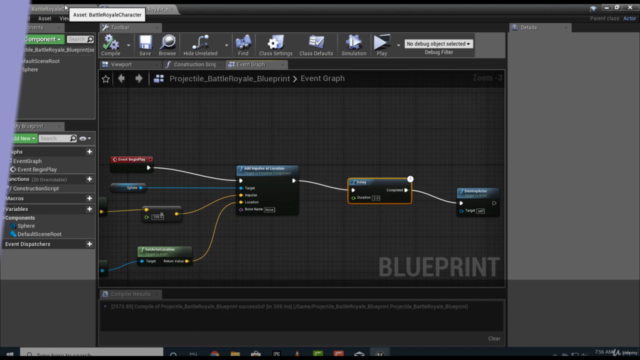This screenshot has width=640, height=360.
Task: Open view options eye dropdown
Action: (85, 138)
